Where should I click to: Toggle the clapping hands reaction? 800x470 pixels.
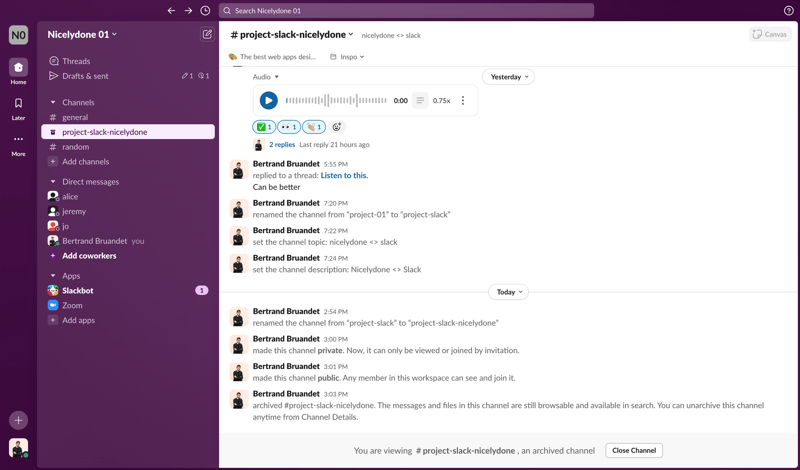pyautogui.click(x=314, y=127)
